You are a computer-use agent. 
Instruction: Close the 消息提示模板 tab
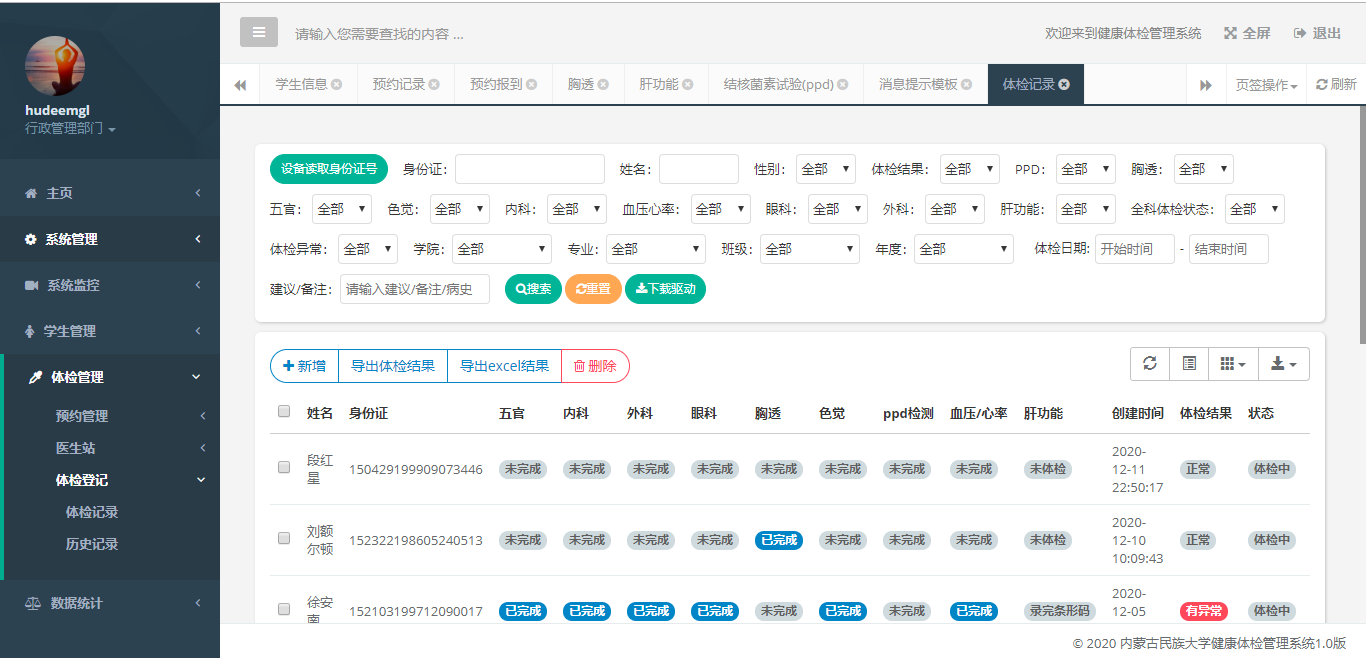point(966,85)
